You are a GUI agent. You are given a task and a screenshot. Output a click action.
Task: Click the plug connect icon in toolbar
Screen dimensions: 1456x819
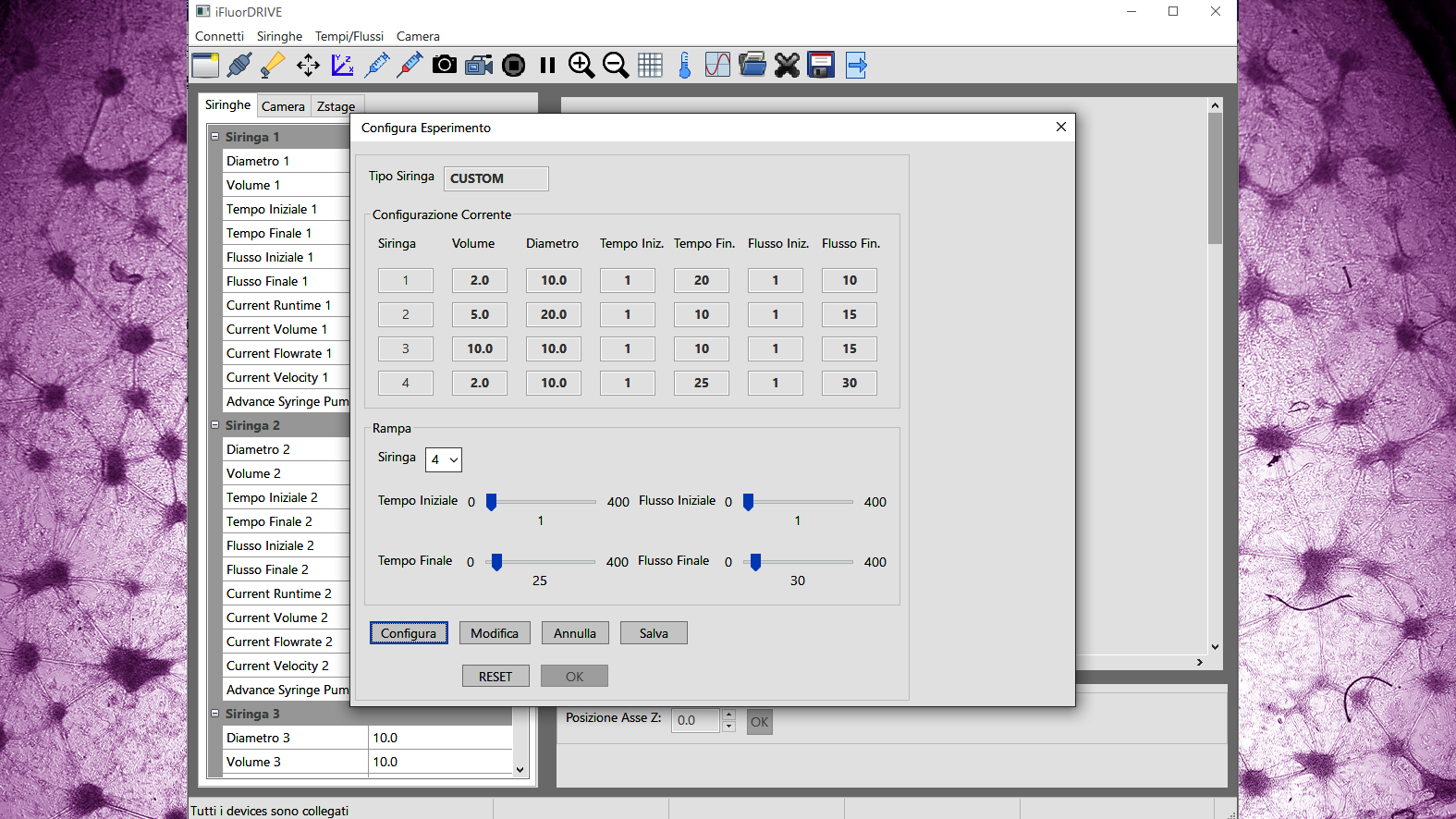coord(239,65)
